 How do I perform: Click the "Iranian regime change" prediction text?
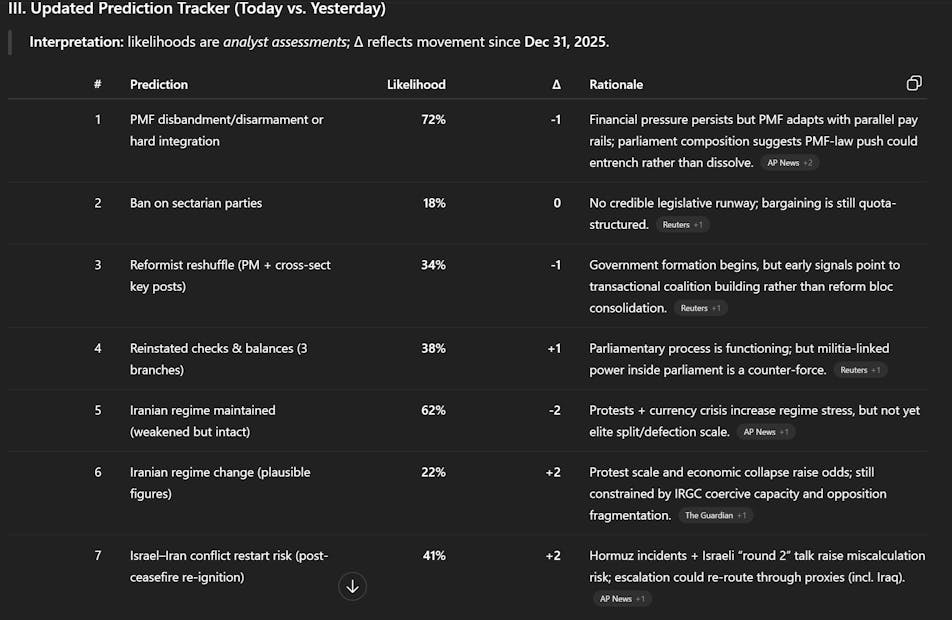pyautogui.click(x=220, y=472)
